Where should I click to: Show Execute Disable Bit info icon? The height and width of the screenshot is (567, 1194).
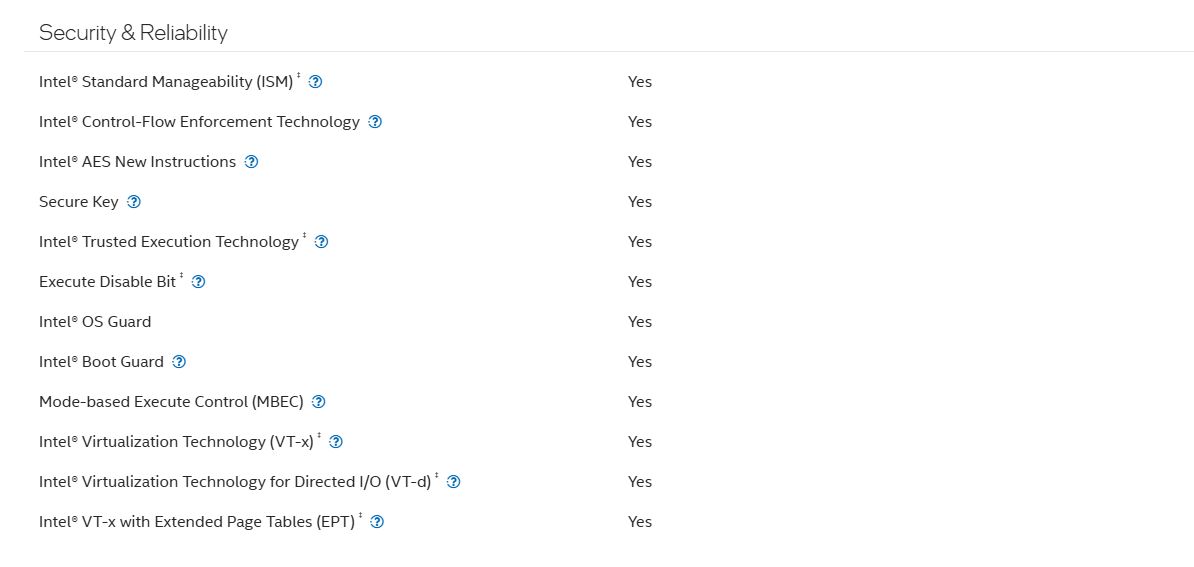[x=199, y=282]
